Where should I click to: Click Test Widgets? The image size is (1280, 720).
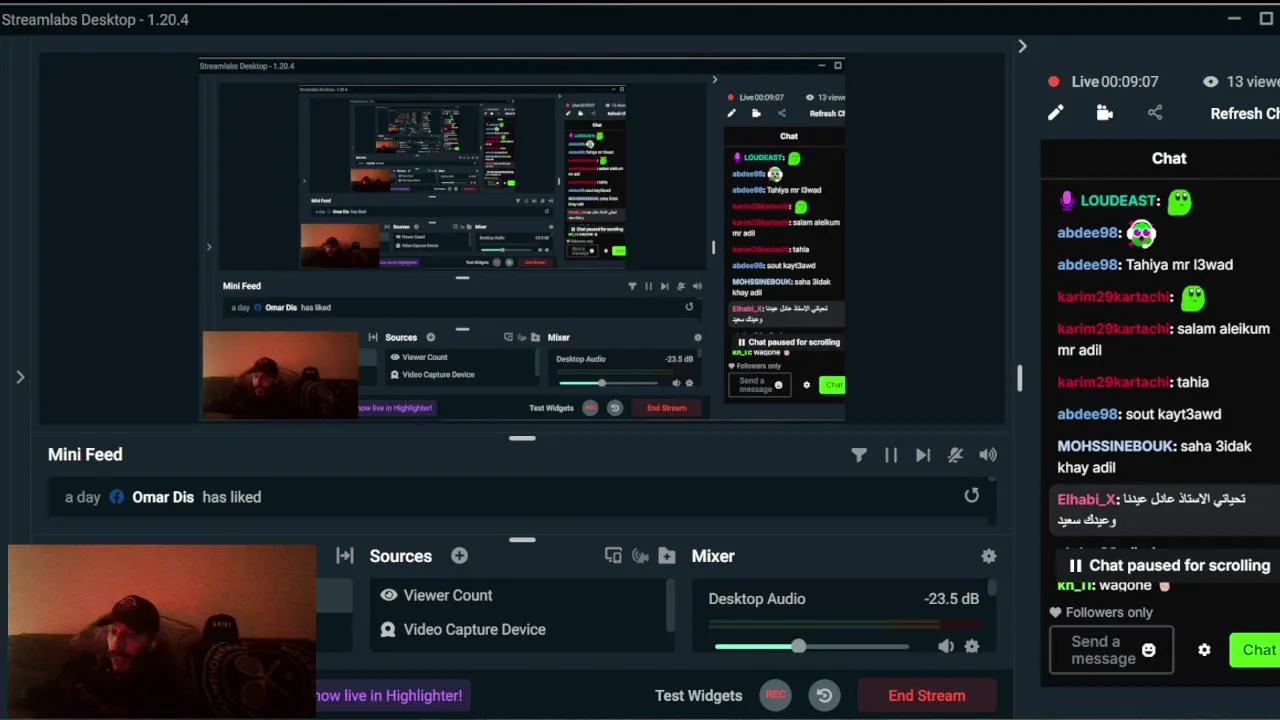pos(698,696)
